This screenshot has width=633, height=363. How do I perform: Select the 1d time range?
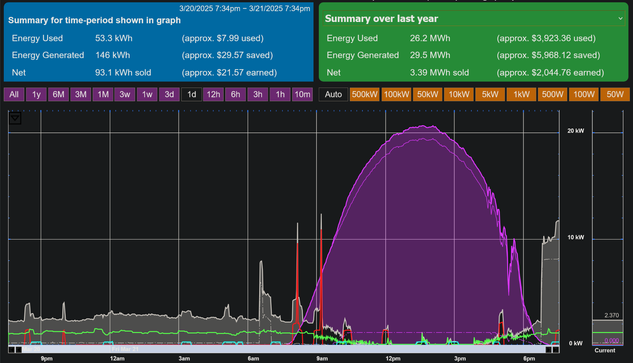(x=191, y=94)
